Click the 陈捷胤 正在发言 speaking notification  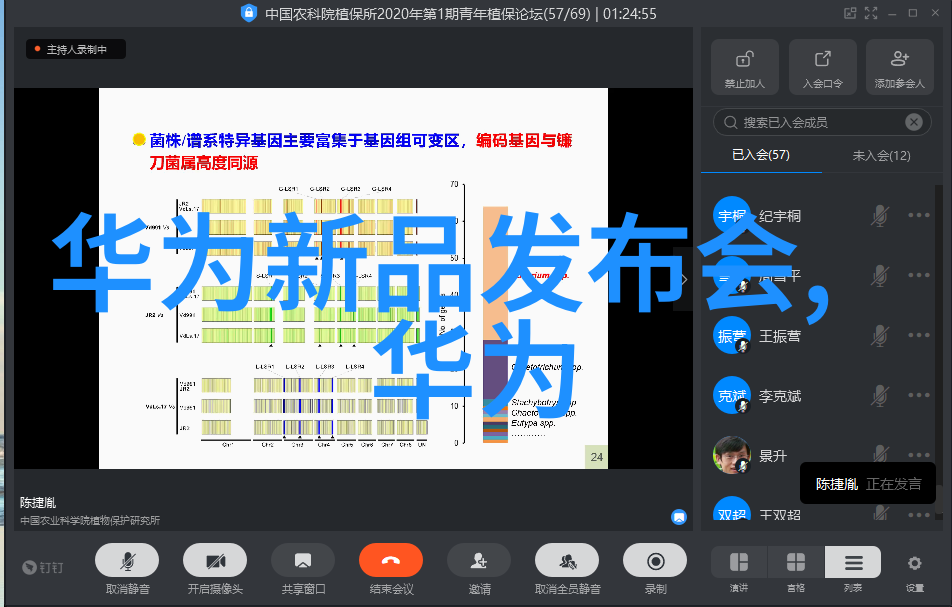coord(868,484)
